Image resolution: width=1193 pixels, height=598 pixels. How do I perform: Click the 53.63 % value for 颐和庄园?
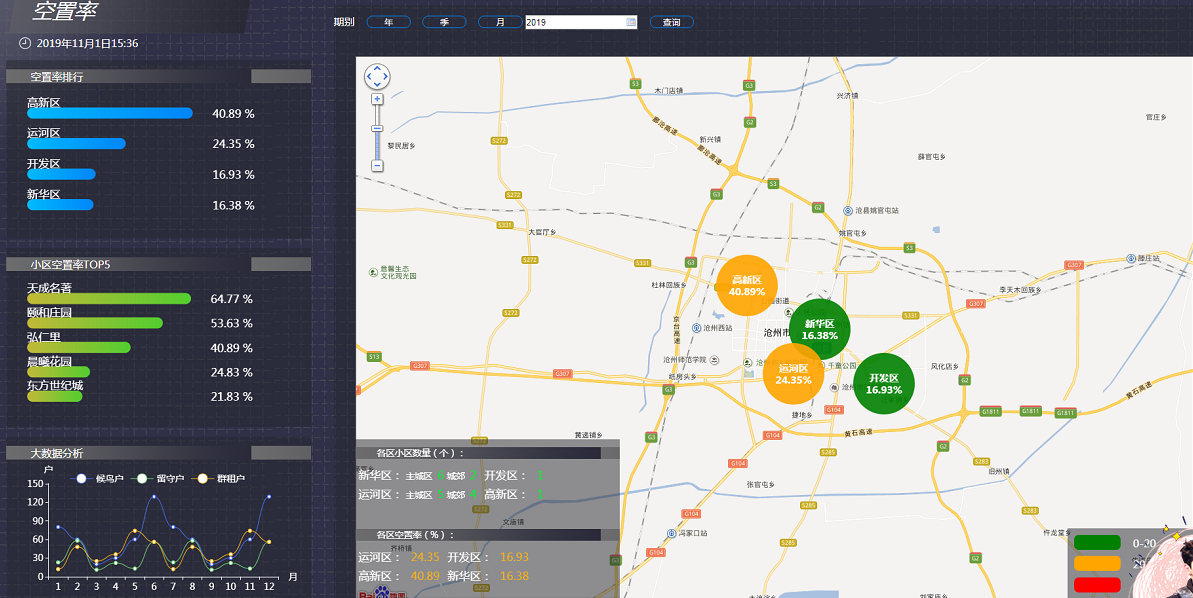coord(232,323)
